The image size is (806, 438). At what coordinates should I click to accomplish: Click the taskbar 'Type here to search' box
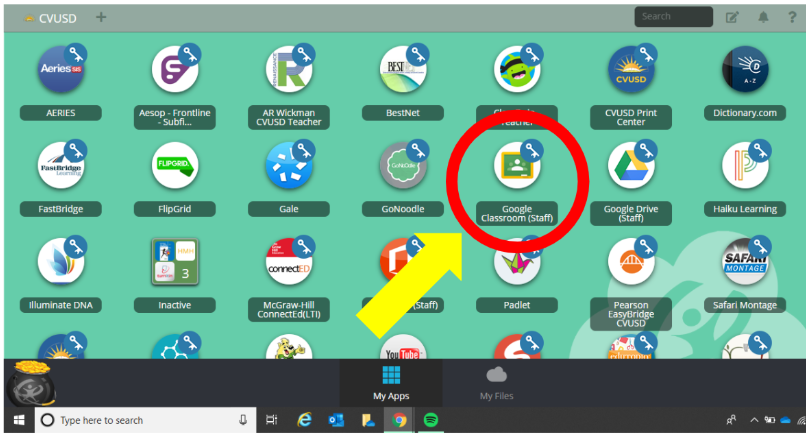145,420
